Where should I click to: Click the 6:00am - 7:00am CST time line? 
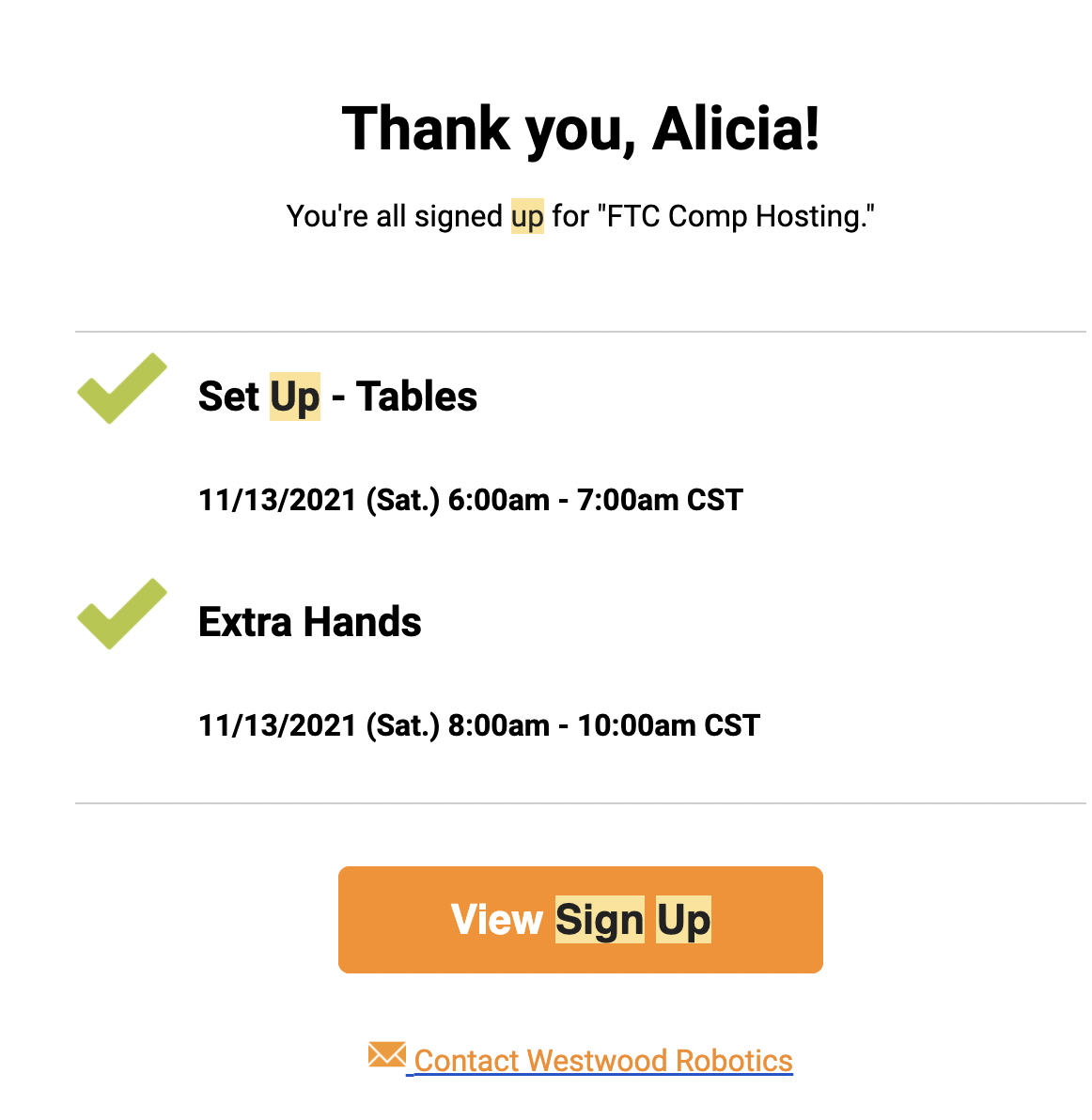coord(471,500)
